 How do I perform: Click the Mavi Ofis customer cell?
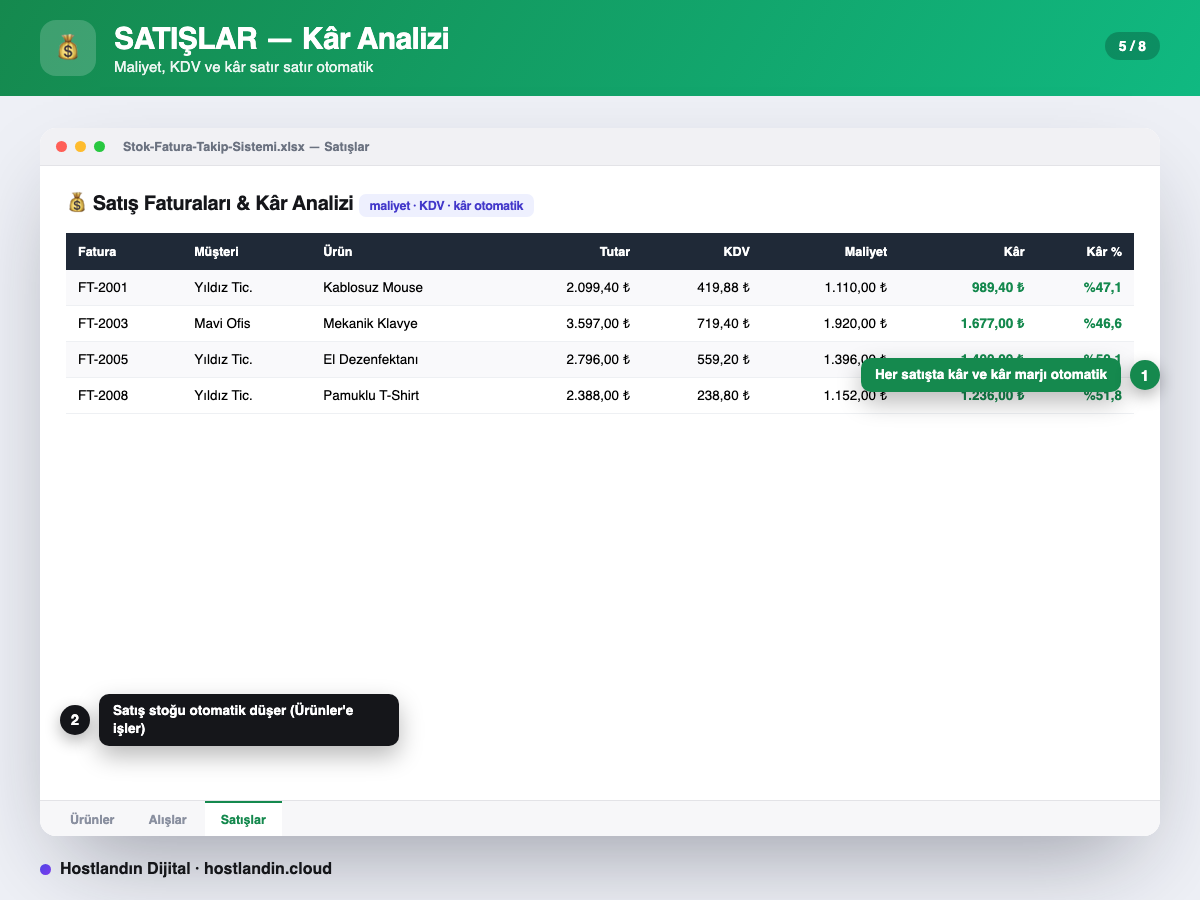222,324
